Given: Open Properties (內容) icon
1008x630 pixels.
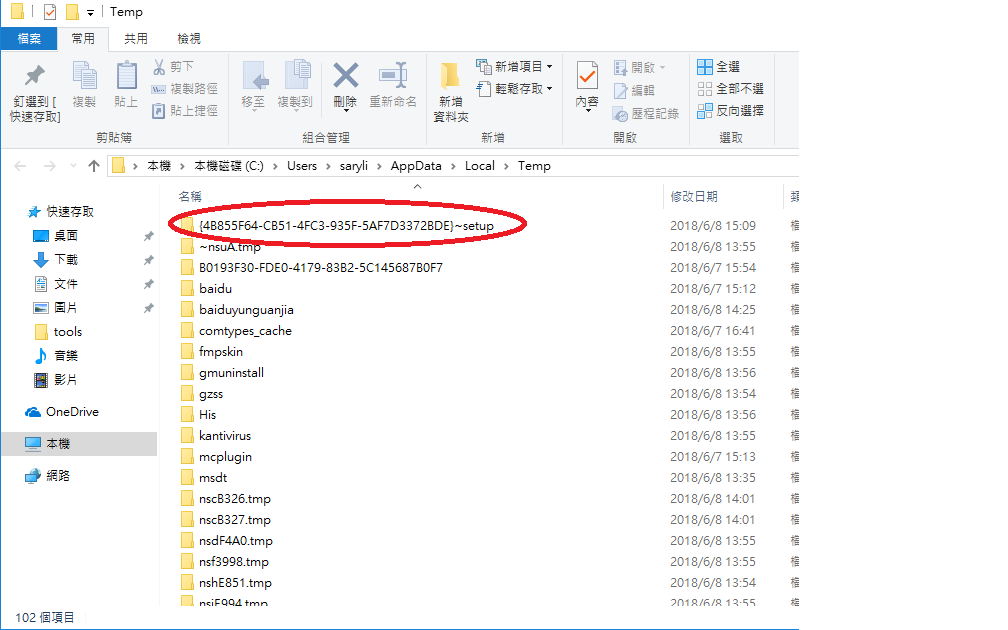Looking at the screenshot, I should coord(587,87).
